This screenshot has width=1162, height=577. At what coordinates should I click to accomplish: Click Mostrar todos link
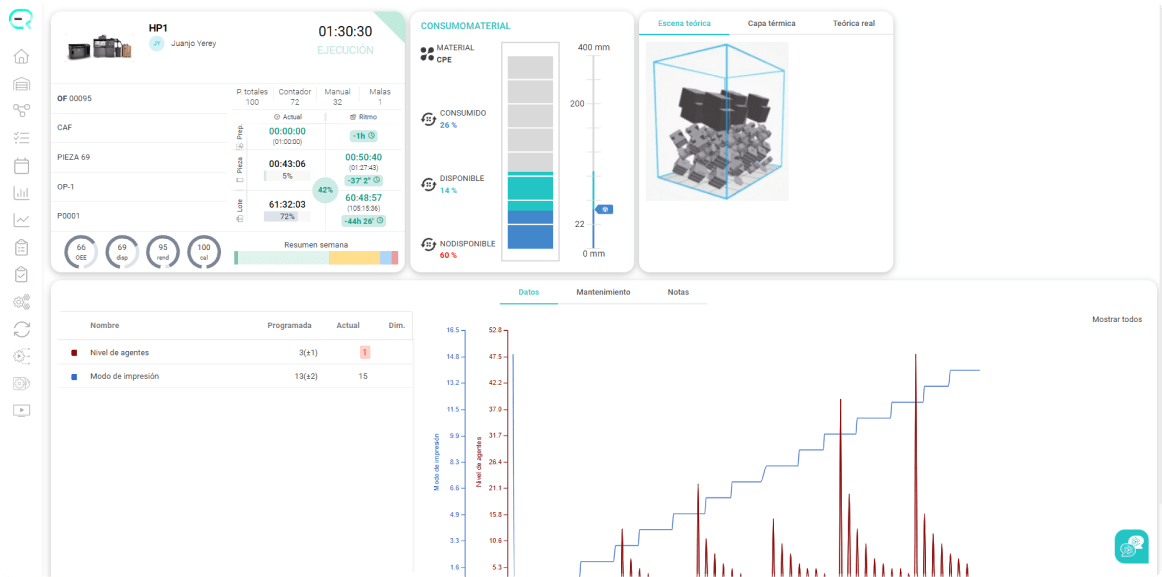pyautogui.click(x=1117, y=319)
